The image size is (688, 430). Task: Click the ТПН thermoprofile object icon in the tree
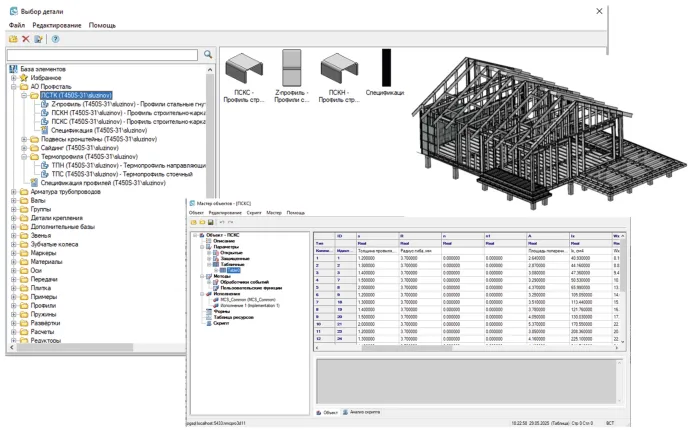pos(45,165)
